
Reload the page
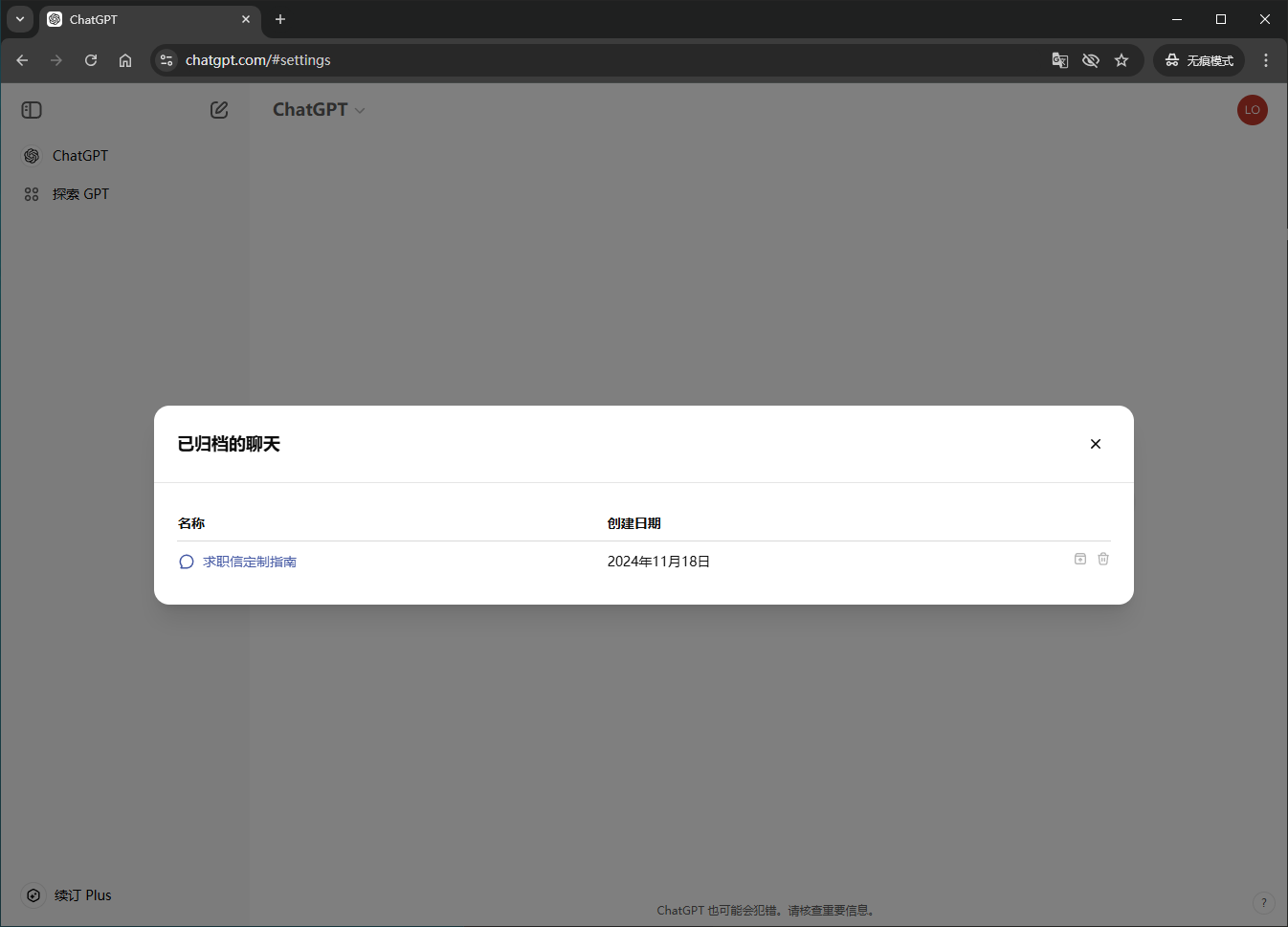[91, 60]
